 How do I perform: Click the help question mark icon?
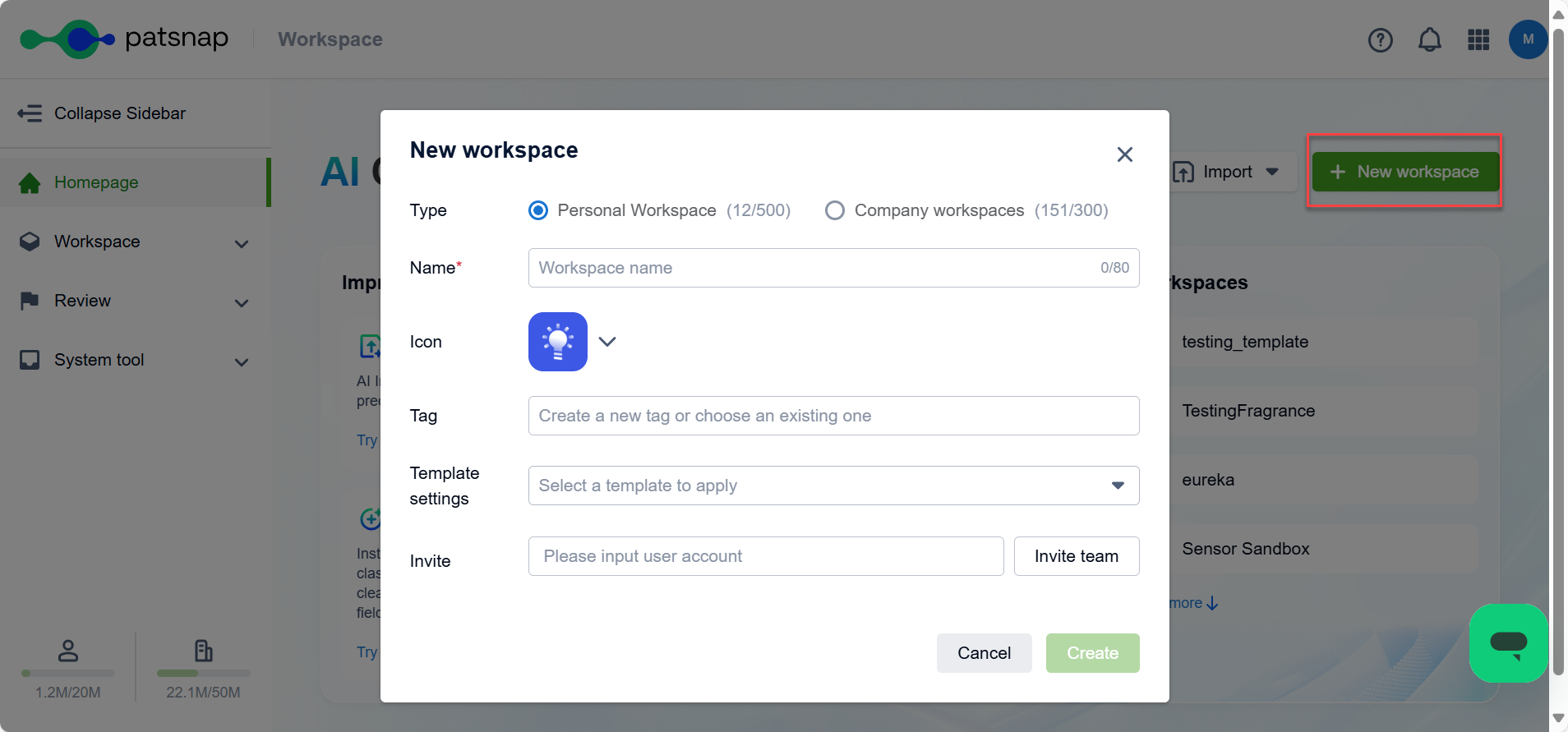(1380, 39)
